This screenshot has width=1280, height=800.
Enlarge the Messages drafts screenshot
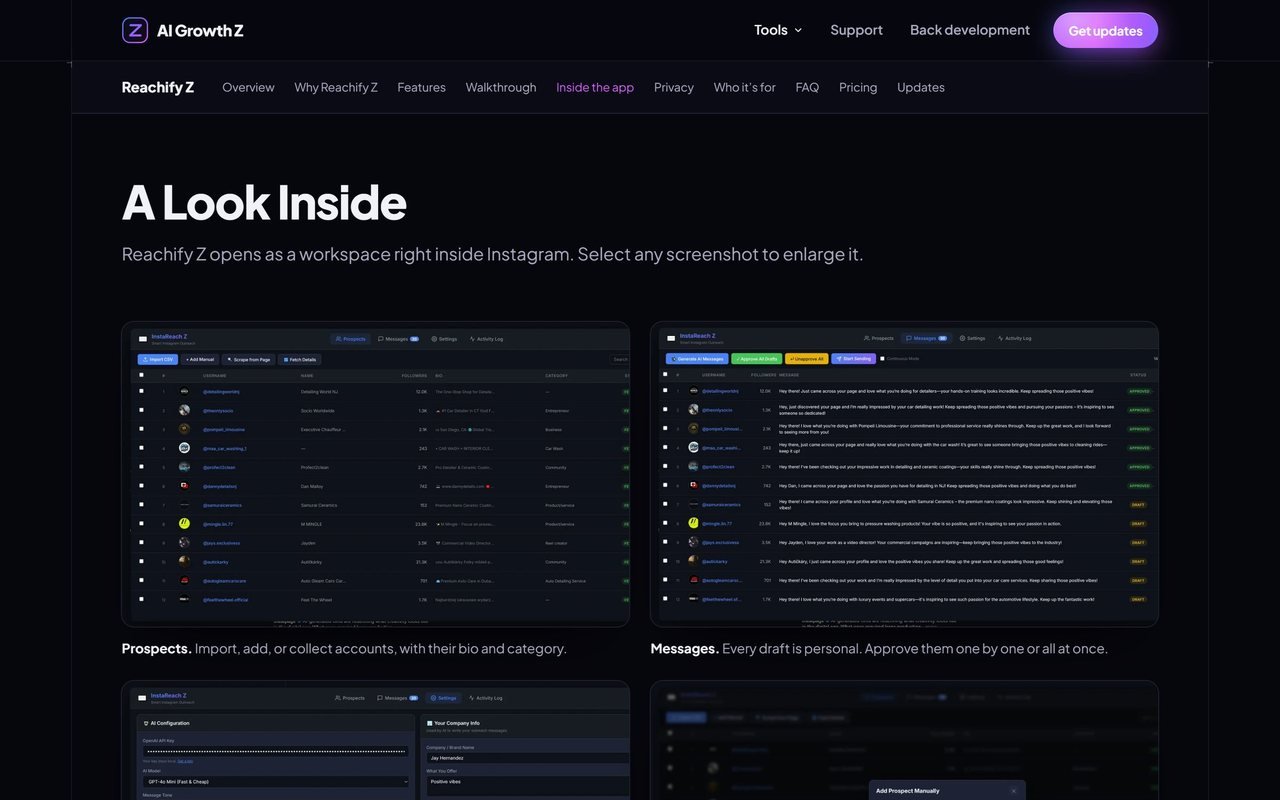coord(905,474)
